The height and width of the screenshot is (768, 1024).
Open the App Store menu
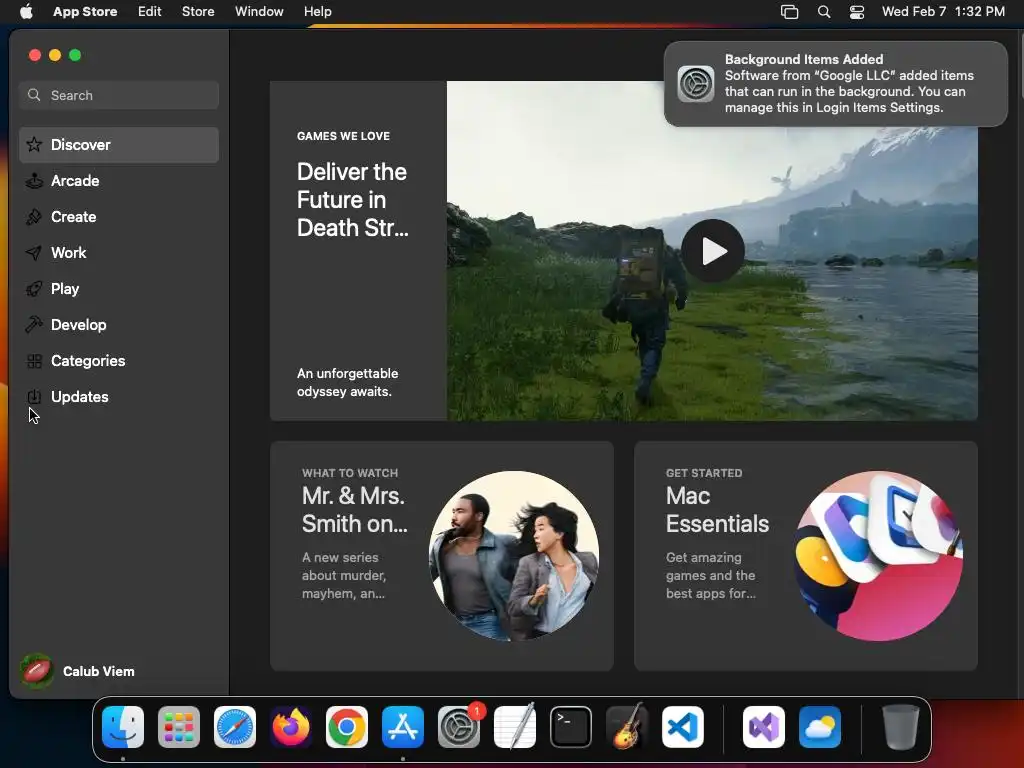85,12
